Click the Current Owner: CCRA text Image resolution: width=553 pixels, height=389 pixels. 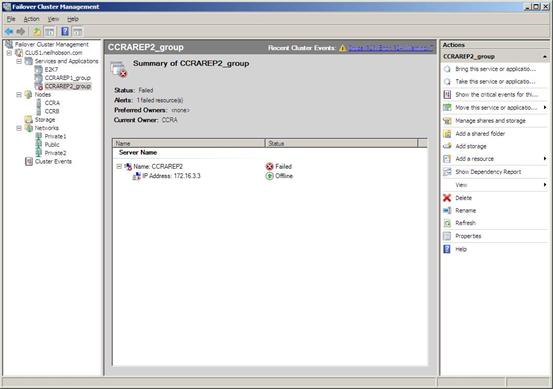(x=146, y=120)
